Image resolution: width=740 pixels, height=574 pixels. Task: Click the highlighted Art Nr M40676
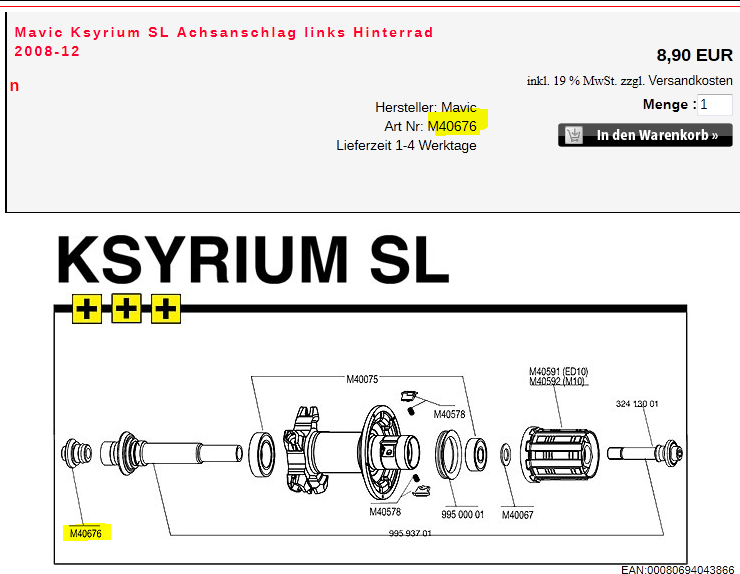pos(452,126)
